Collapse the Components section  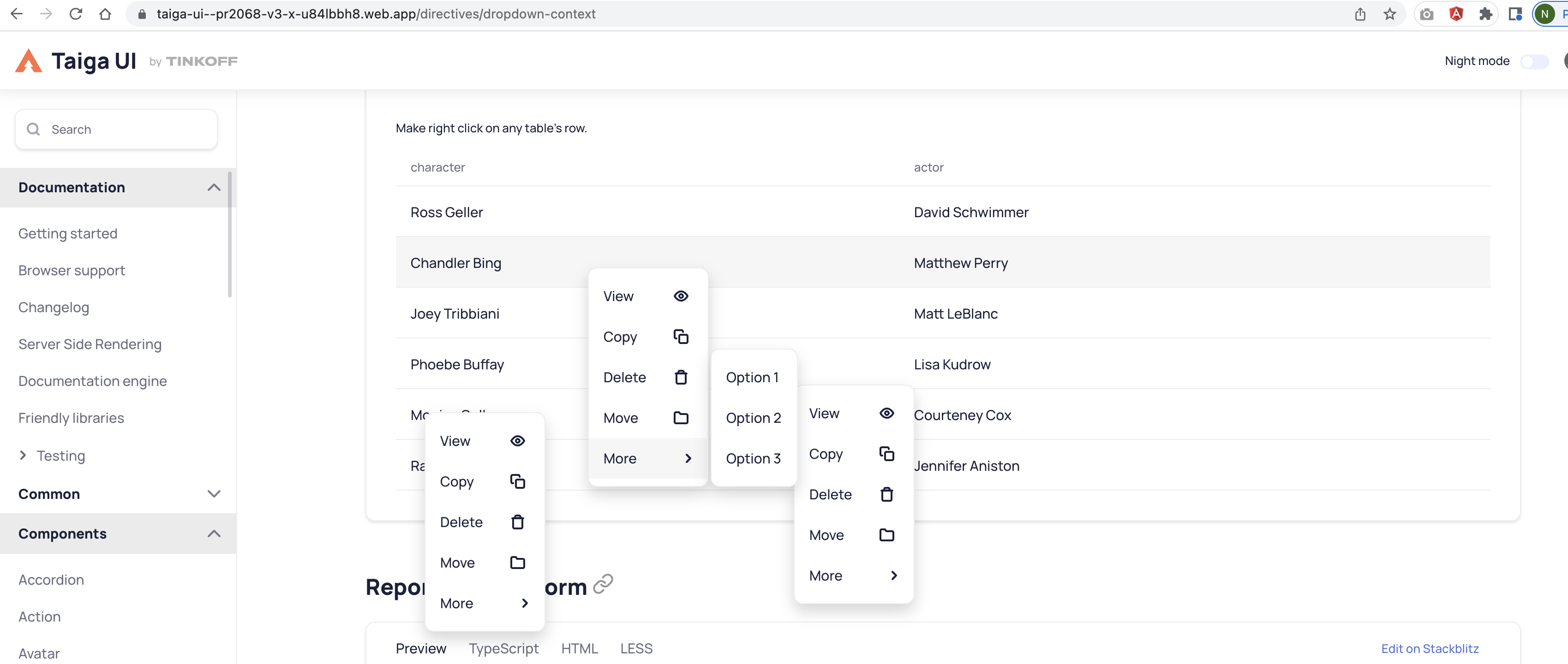click(214, 534)
